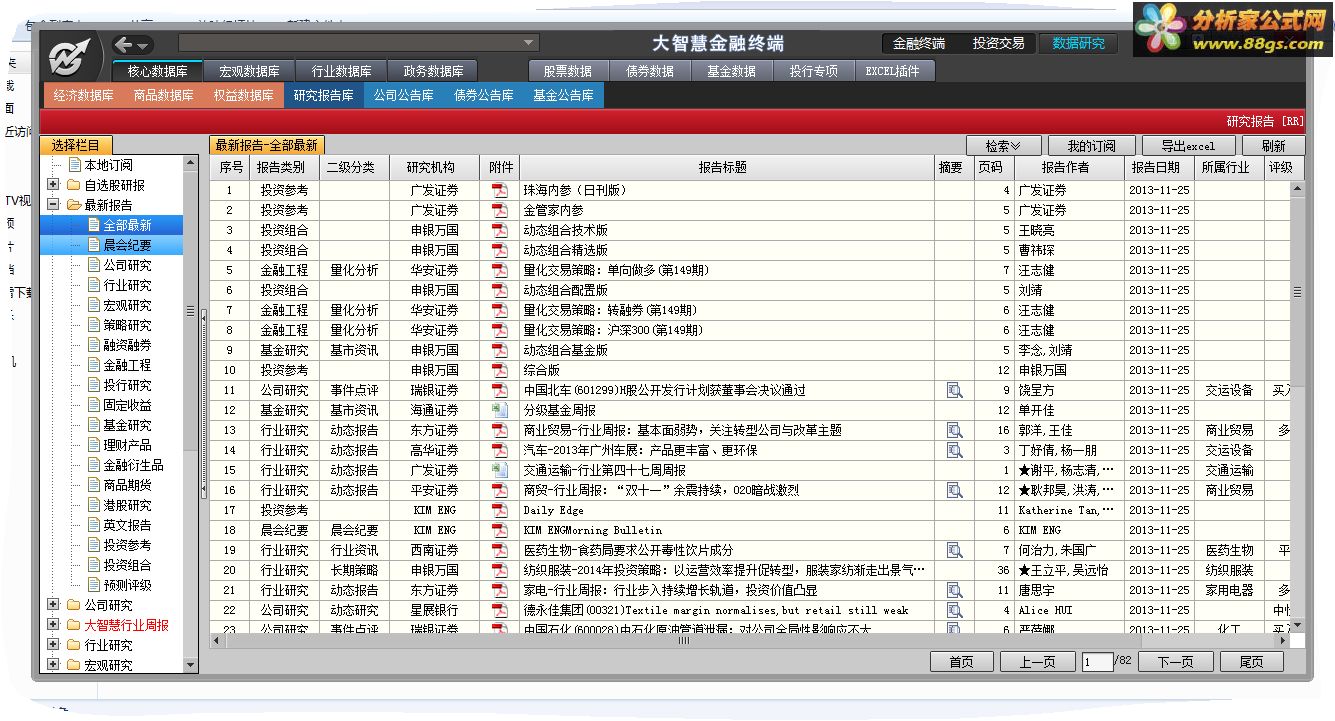
Task: Open the EXCEL插件 tab
Action: pos(893,71)
